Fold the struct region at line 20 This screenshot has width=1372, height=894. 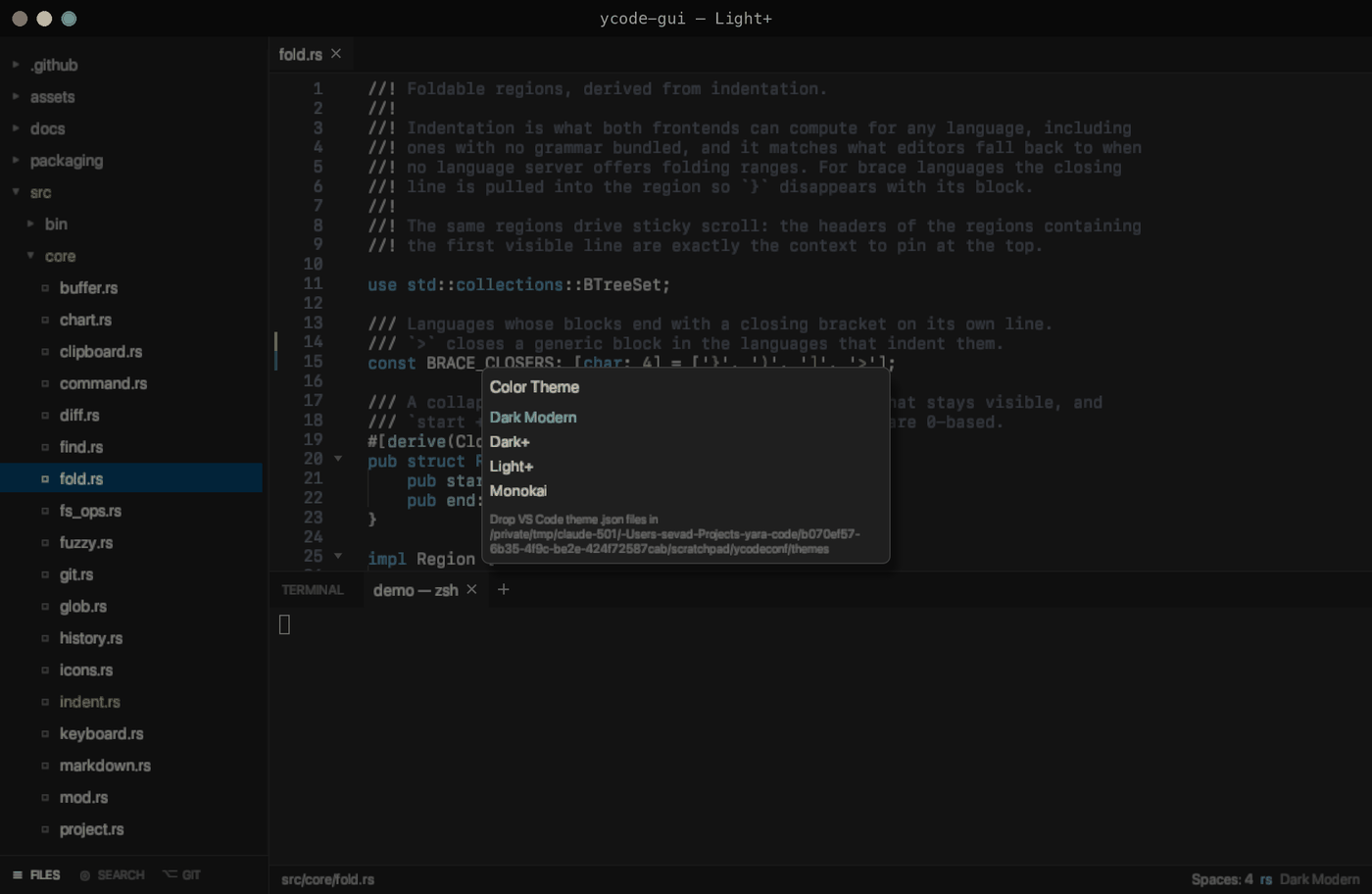point(338,459)
